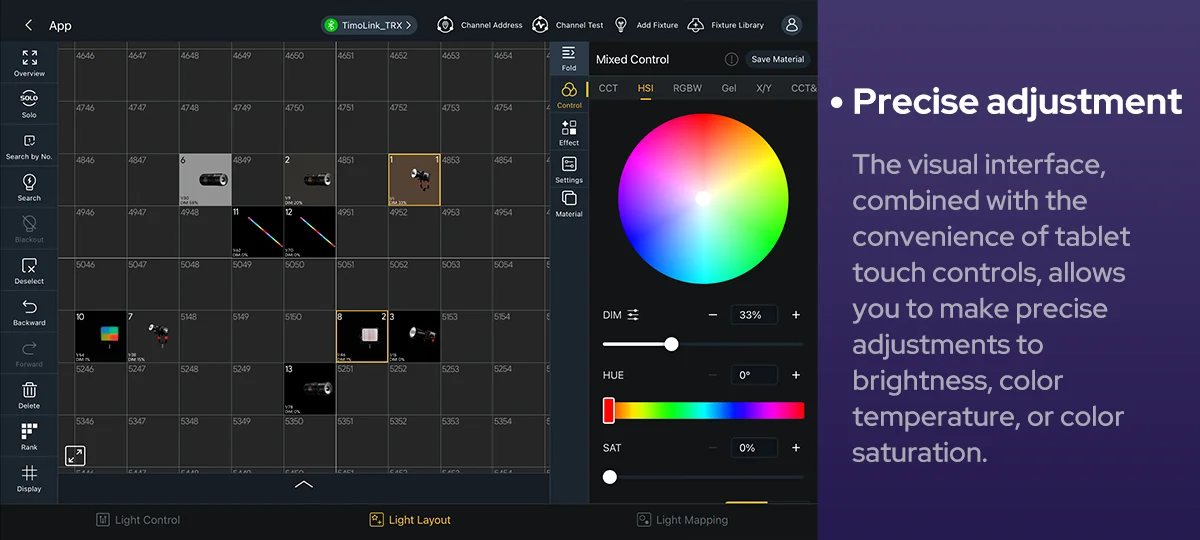This screenshot has height=540, width=1200.
Task: Open the Rank tool
Action: (29, 436)
